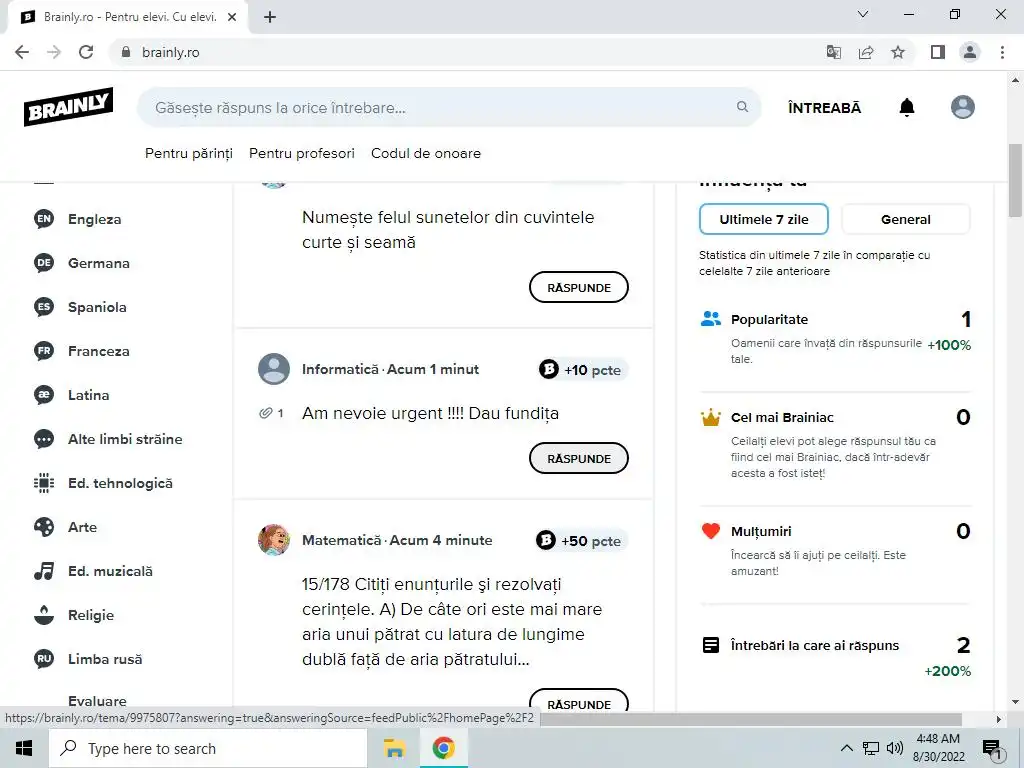Click the Întrebări la care ai răspuns icon
The height and width of the screenshot is (768, 1024).
point(711,645)
